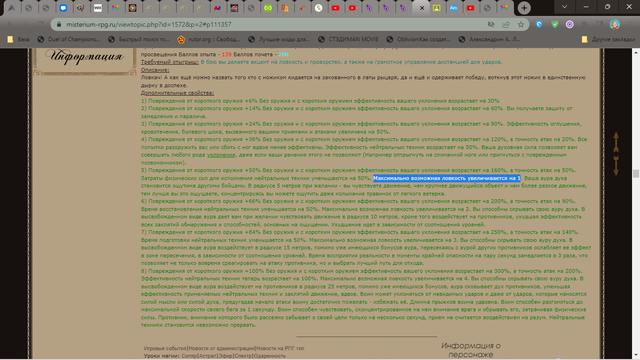Click the page's ornamental up arrow
The height and width of the screenshot is (360, 640).
coord(616,142)
